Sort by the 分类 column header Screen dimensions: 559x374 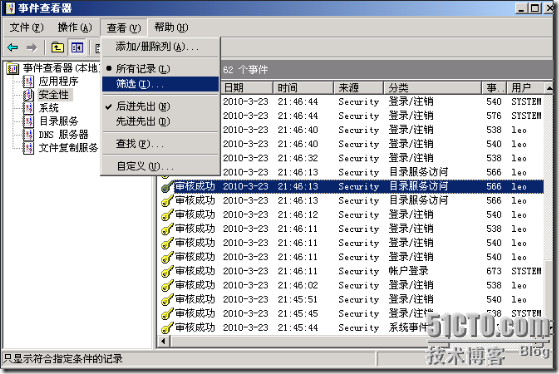(433, 88)
